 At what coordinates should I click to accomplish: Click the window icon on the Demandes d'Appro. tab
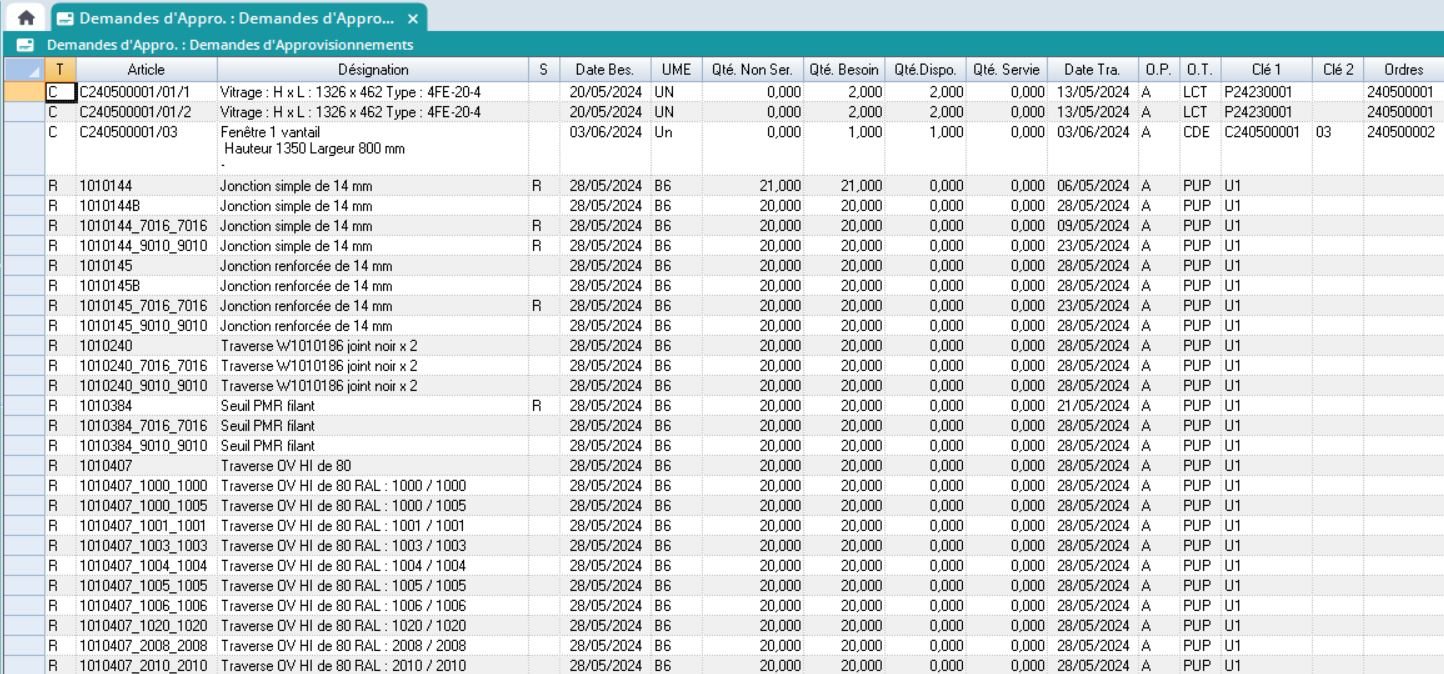[x=65, y=18]
